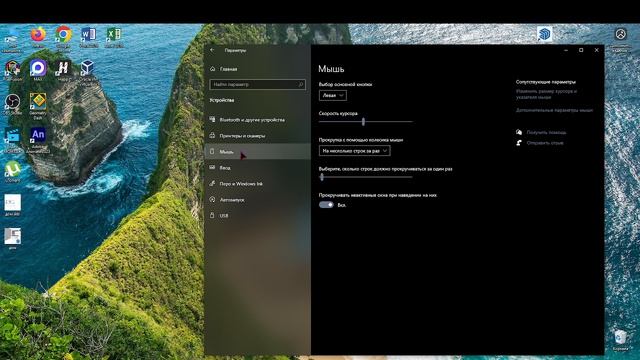The image size is (640, 360).
Task: Open the Bluetooth и другие устройства section
Action: (257, 120)
